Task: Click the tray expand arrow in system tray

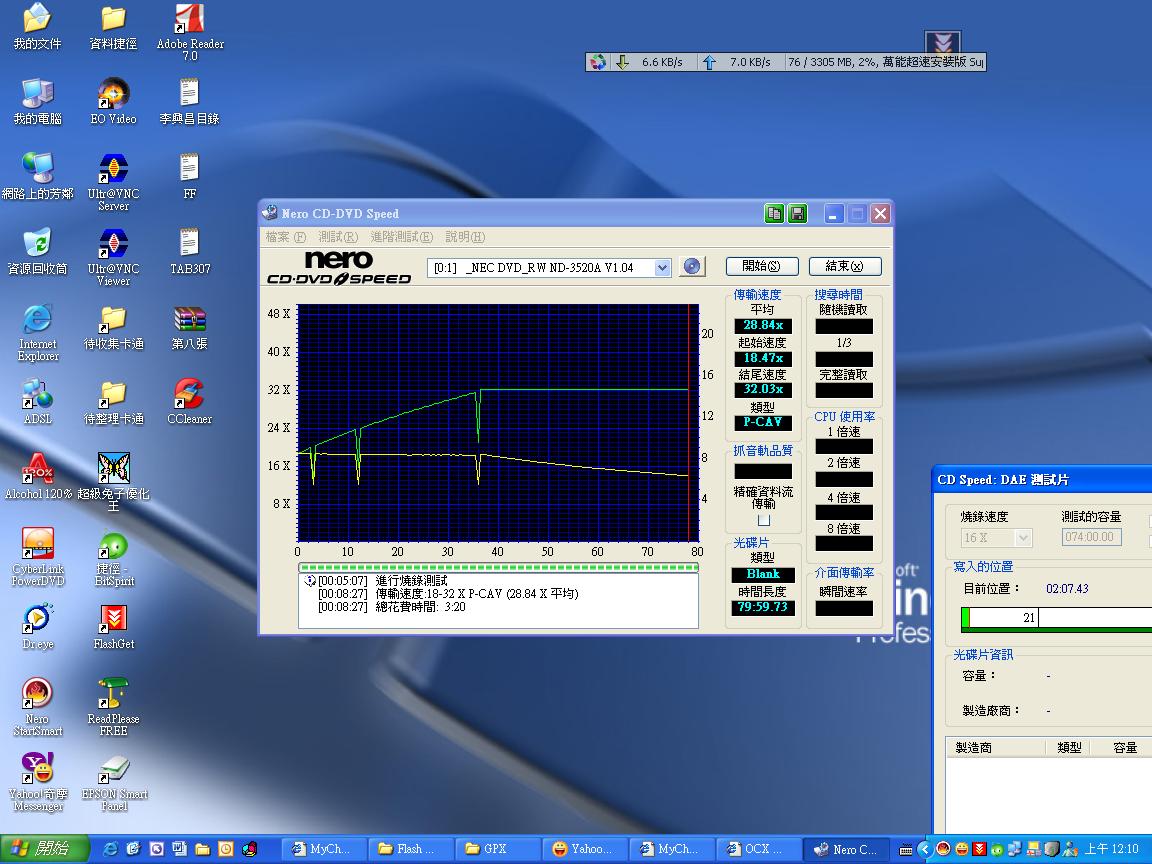Action: pos(924,849)
